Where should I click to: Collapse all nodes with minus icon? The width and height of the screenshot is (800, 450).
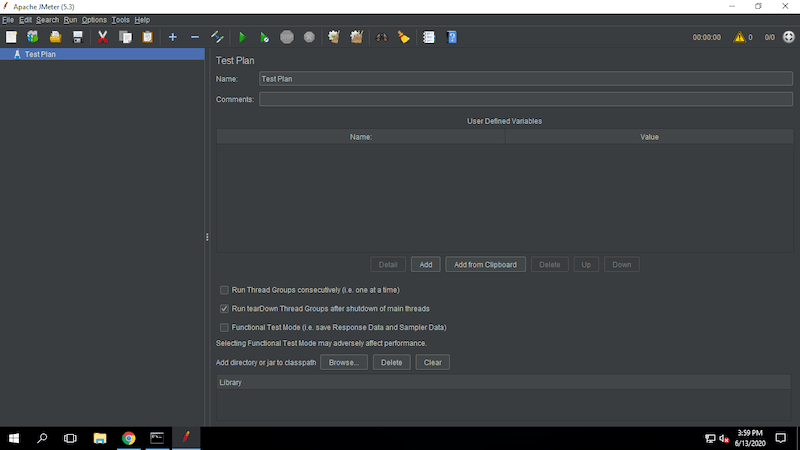195,37
